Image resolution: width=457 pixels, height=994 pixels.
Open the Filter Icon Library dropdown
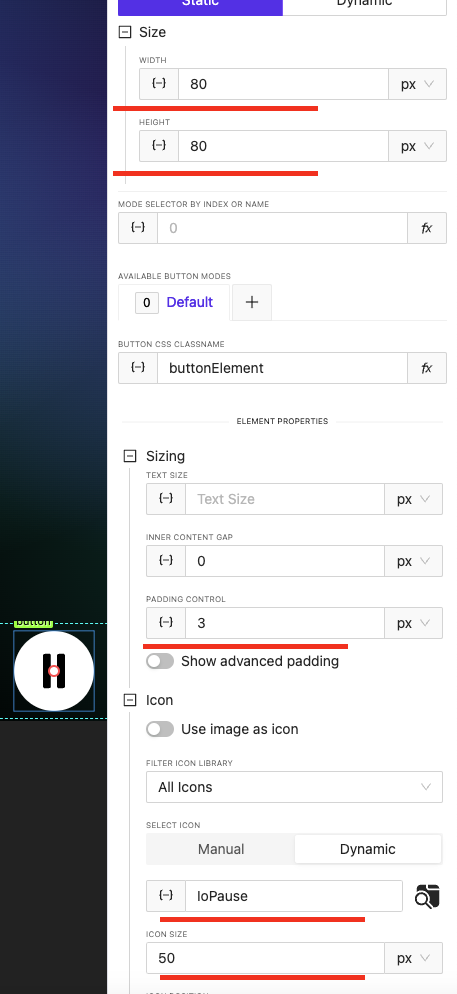pyautogui.click(x=294, y=787)
